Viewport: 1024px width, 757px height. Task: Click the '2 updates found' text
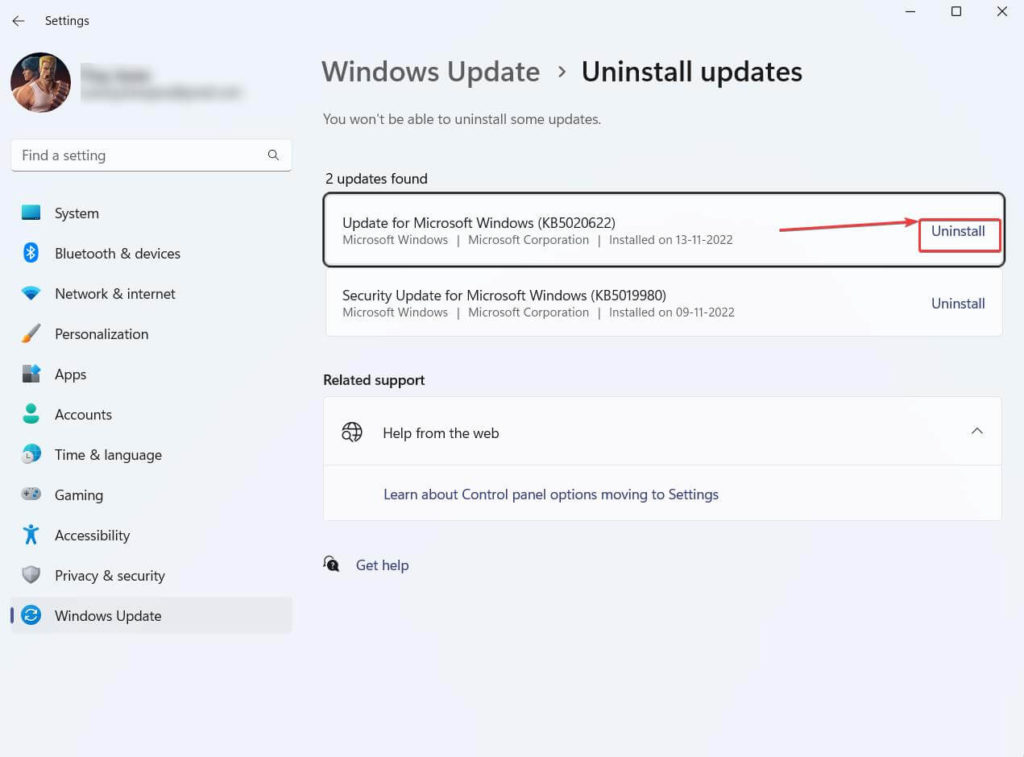(376, 179)
